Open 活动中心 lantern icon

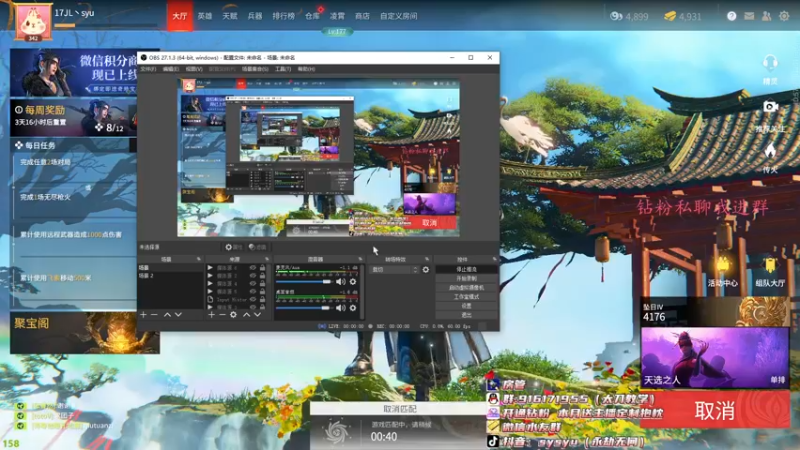tap(722, 265)
